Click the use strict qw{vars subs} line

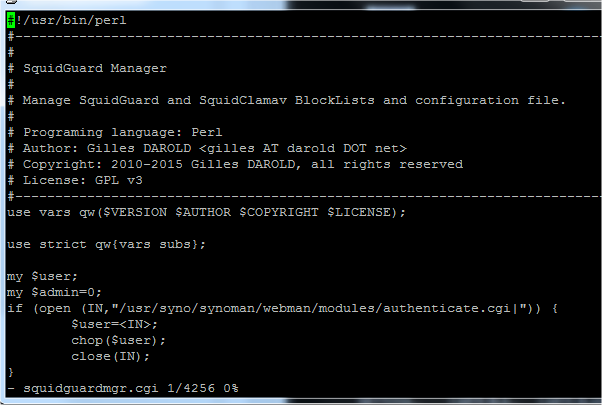106,245
